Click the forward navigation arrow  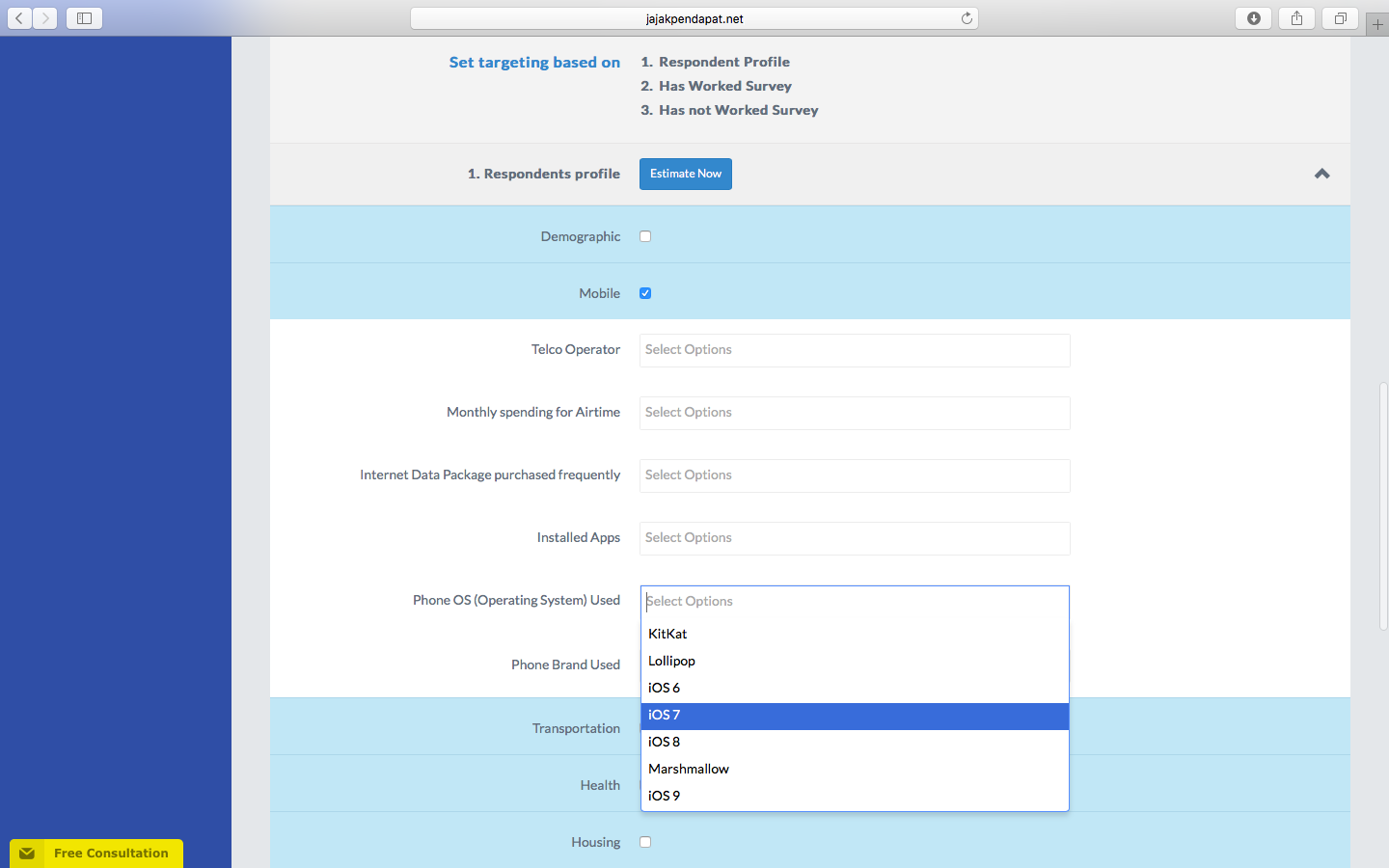coord(44,17)
